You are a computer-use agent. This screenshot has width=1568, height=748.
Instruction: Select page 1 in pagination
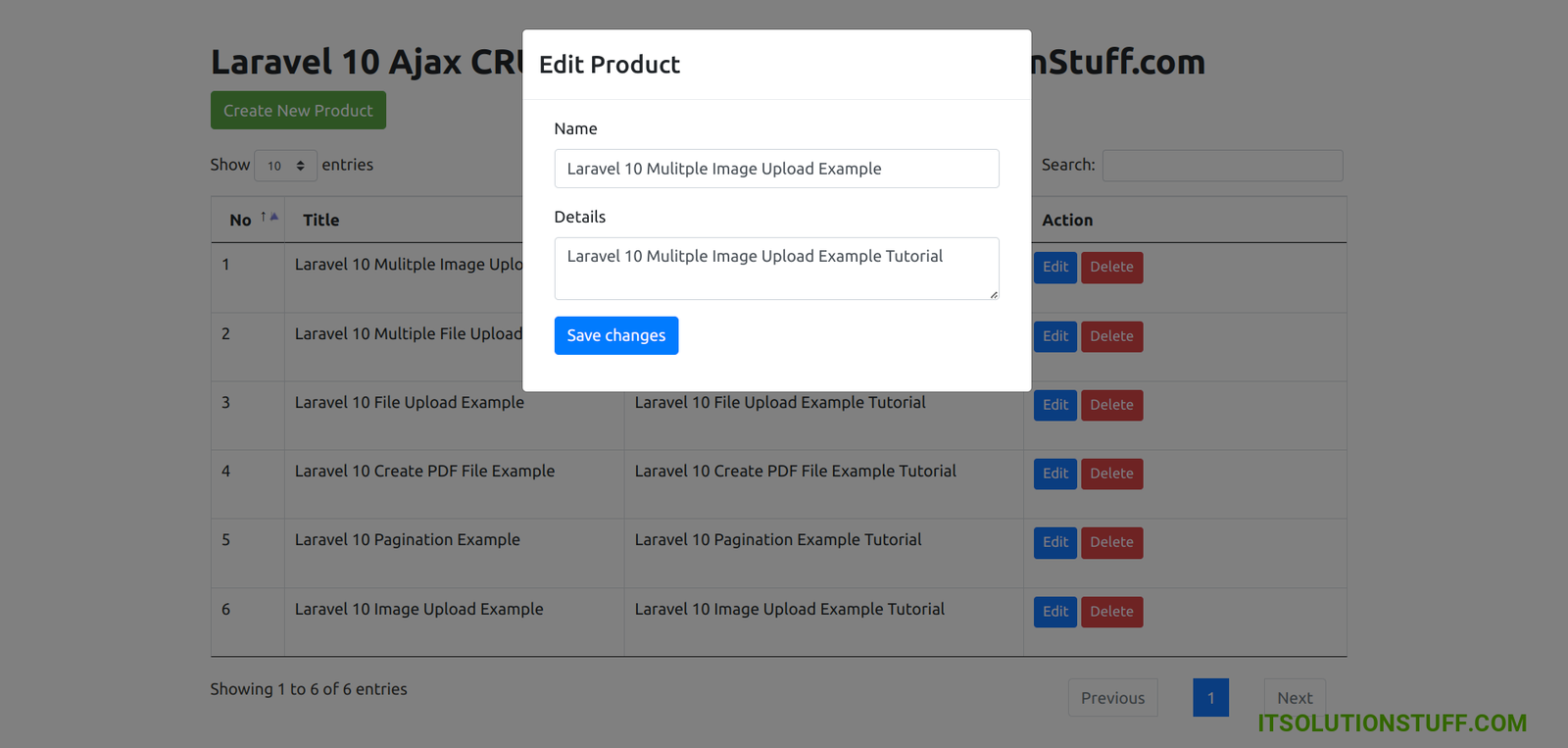1210,698
